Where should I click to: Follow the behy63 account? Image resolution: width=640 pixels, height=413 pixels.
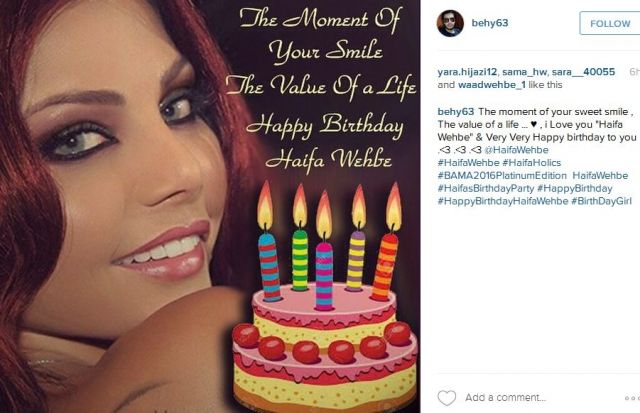point(610,23)
